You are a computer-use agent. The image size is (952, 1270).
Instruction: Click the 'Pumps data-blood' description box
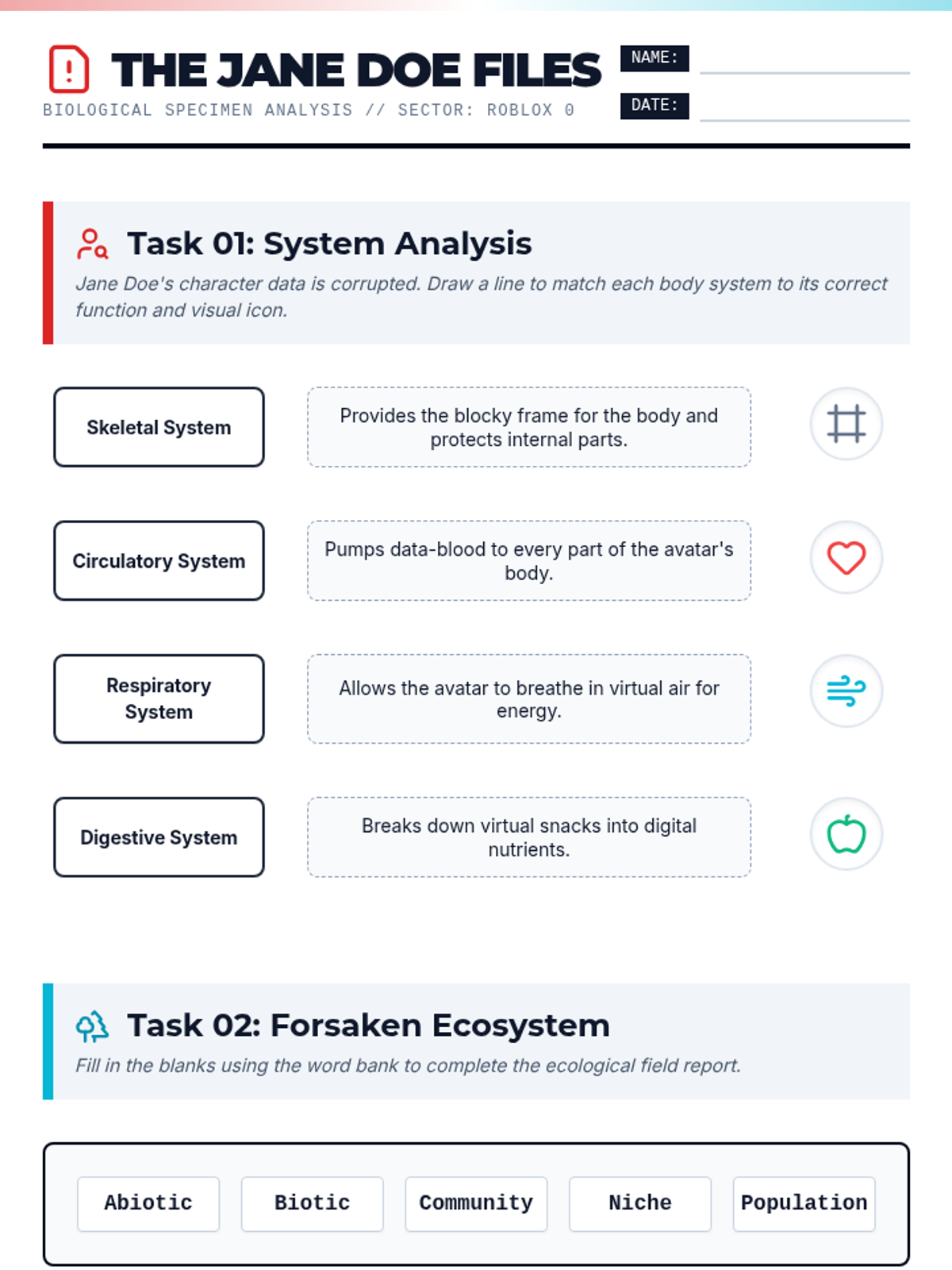click(x=529, y=560)
